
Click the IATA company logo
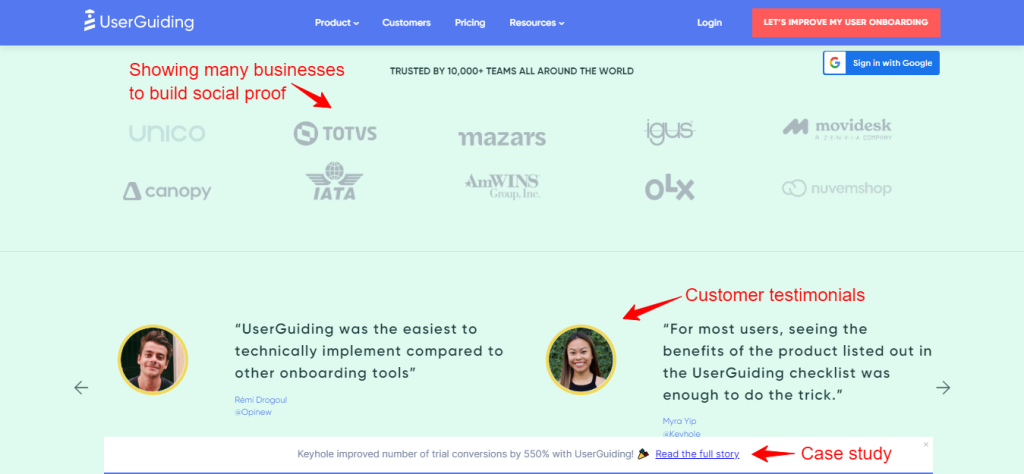334,181
